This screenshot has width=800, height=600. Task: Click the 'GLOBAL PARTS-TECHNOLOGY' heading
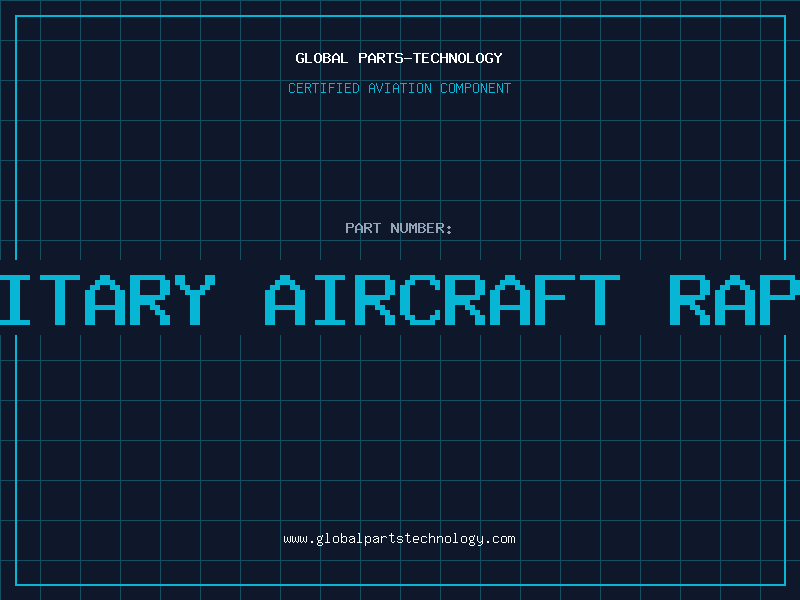tap(399, 58)
